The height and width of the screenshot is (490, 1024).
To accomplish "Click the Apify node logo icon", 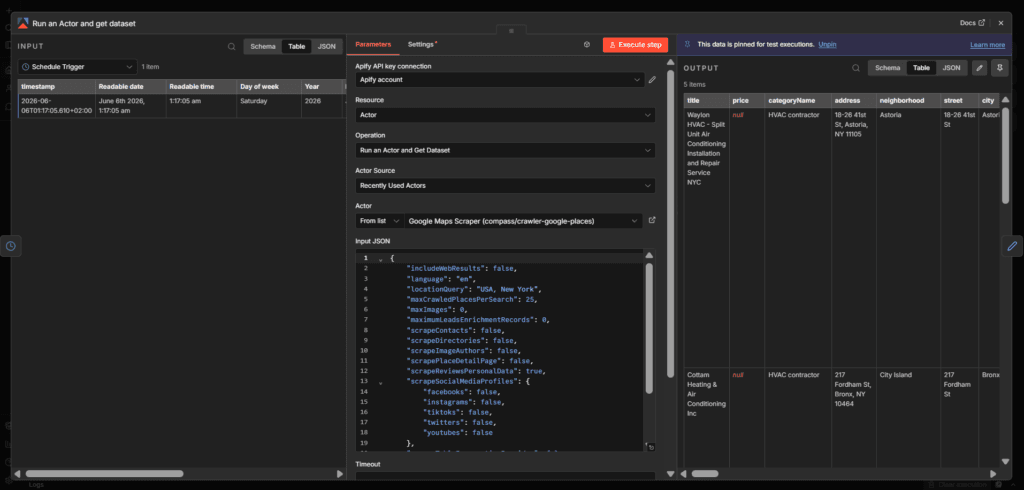I will click(x=23, y=23).
